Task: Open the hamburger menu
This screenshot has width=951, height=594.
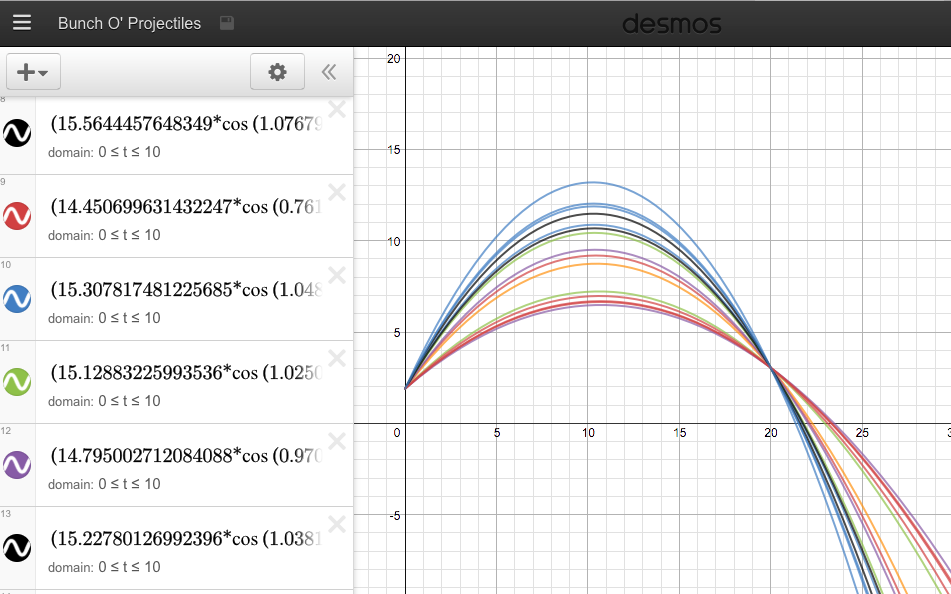Action: [22, 22]
